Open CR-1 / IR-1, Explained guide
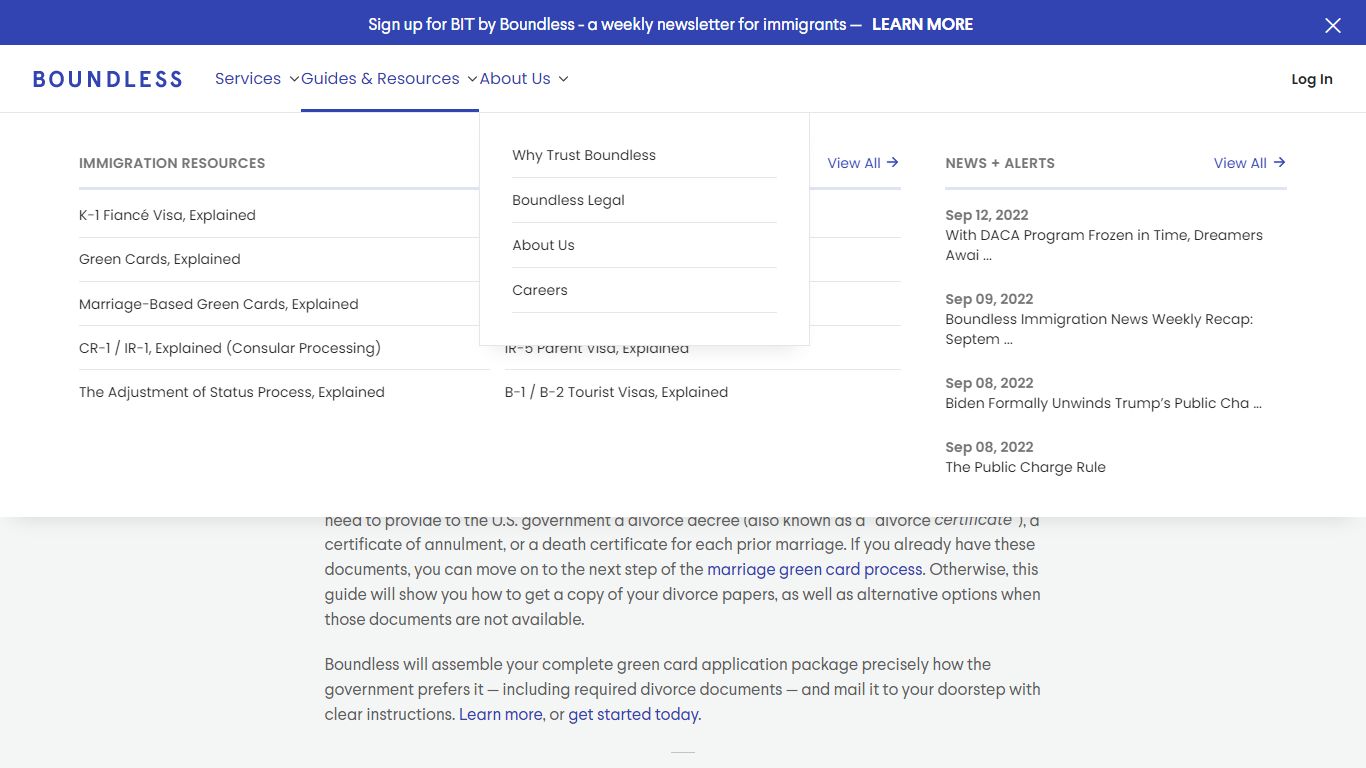 (x=230, y=348)
